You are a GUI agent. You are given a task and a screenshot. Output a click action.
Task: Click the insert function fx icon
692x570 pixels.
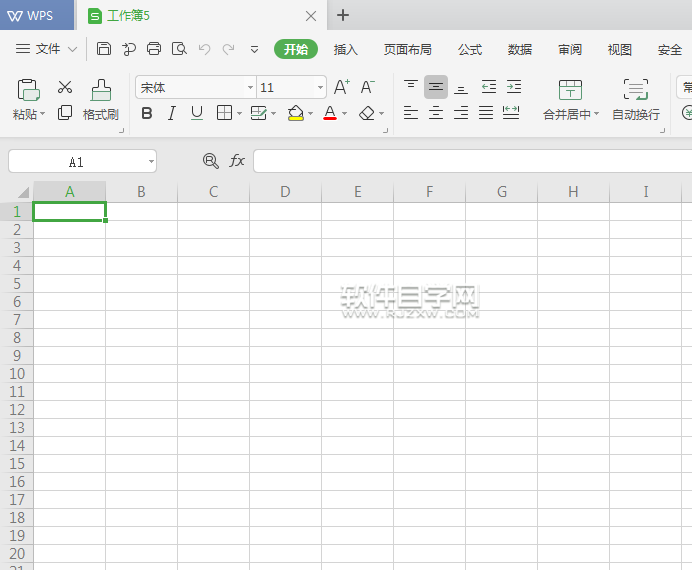tap(237, 161)
